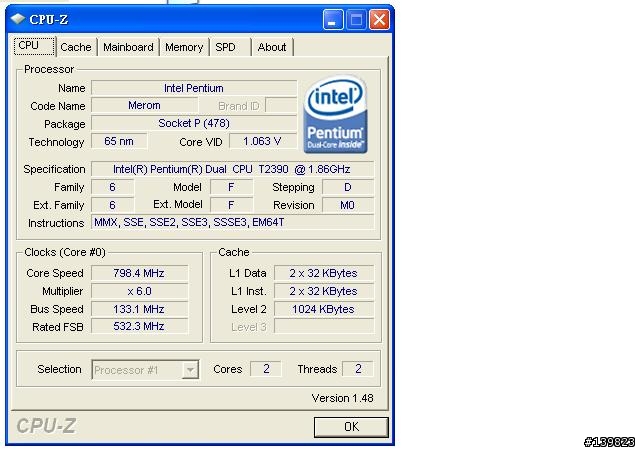Click the Ext. Family value field
The width and height of the screenshot is (640, 450).
pos(112,205)
